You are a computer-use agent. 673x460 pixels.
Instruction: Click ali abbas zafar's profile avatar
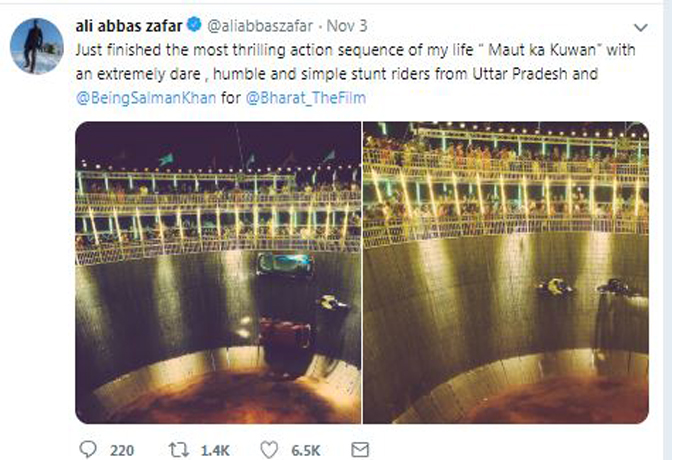pyautogui.click(x=37, y=46)
